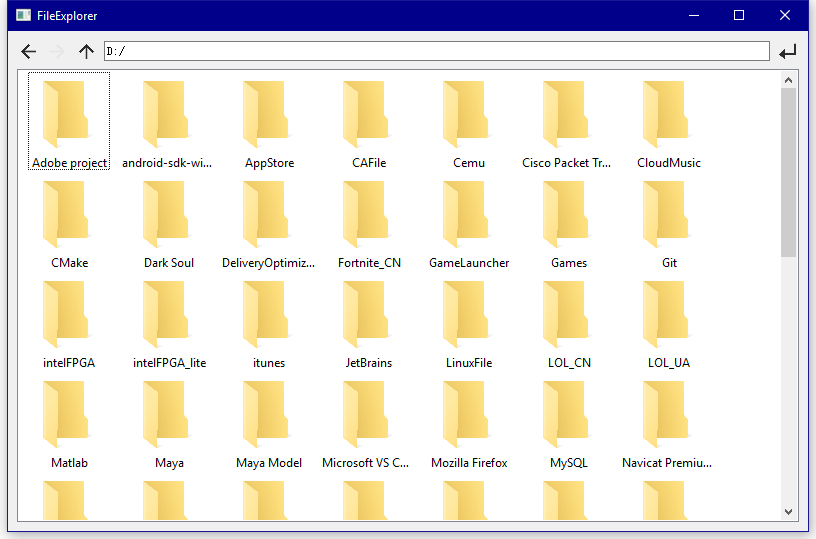Select the android-sdk-wi... folder icon
Screen dimensions: 816x539
(x=165, y=114)
